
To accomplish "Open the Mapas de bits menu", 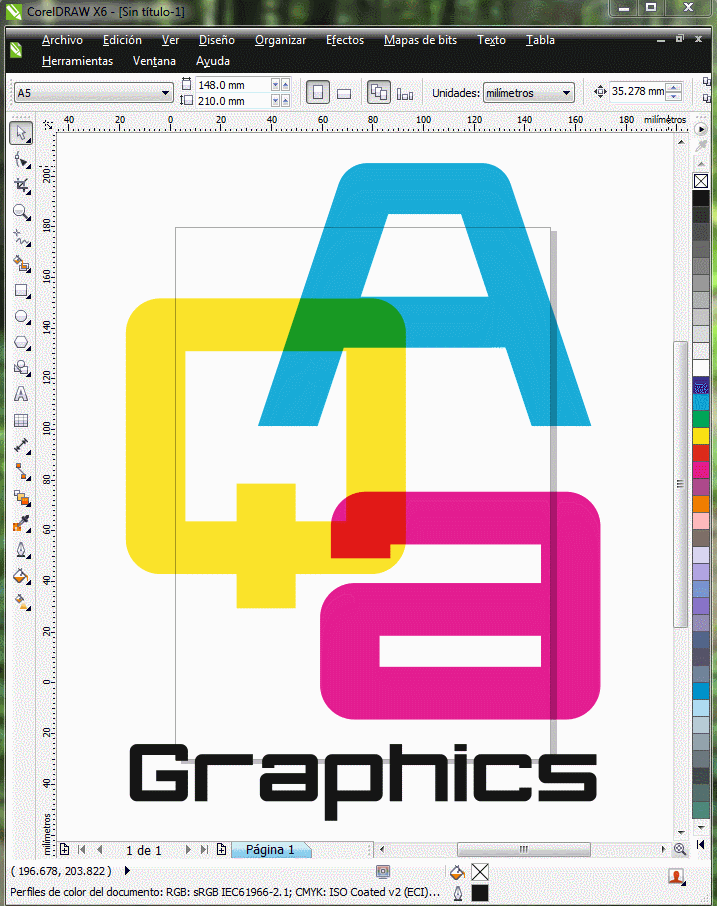I will tap(420, 40).
